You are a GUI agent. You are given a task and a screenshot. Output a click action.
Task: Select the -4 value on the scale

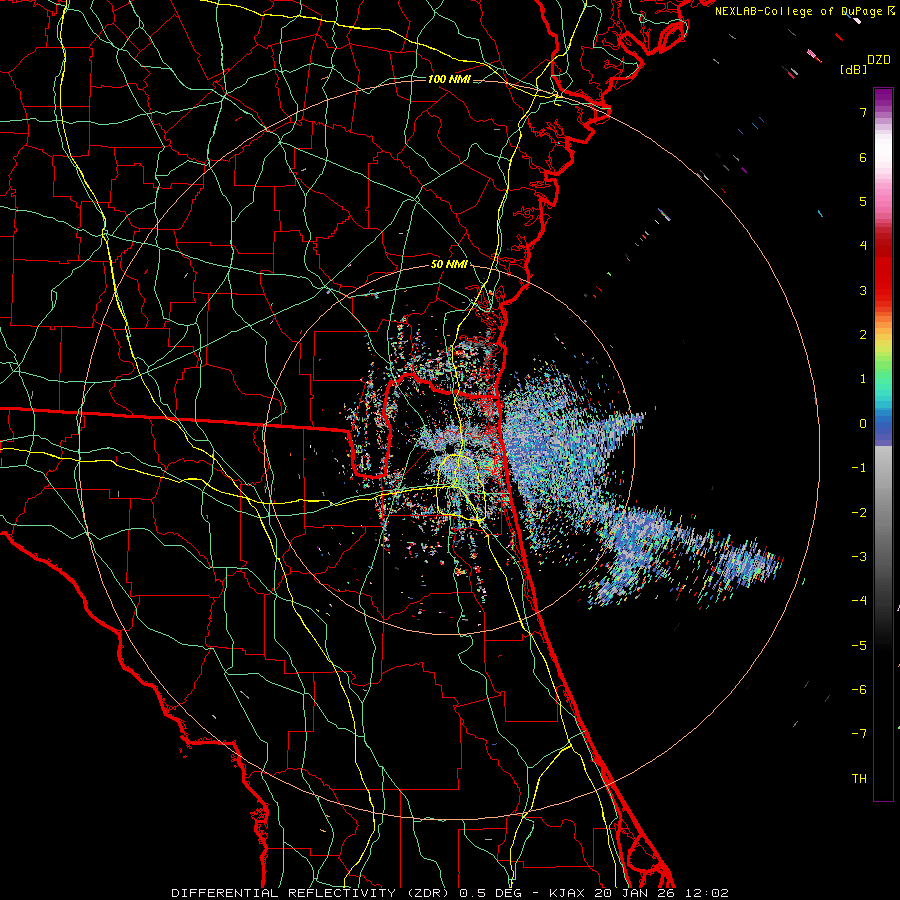click(859, 601)
